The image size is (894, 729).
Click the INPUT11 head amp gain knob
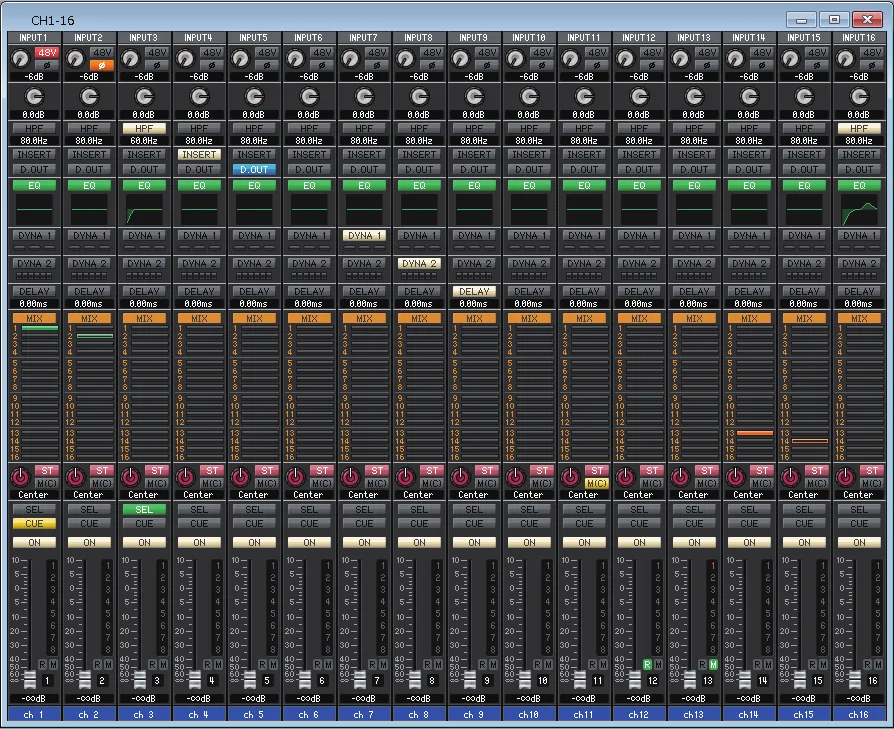(571, 58)
